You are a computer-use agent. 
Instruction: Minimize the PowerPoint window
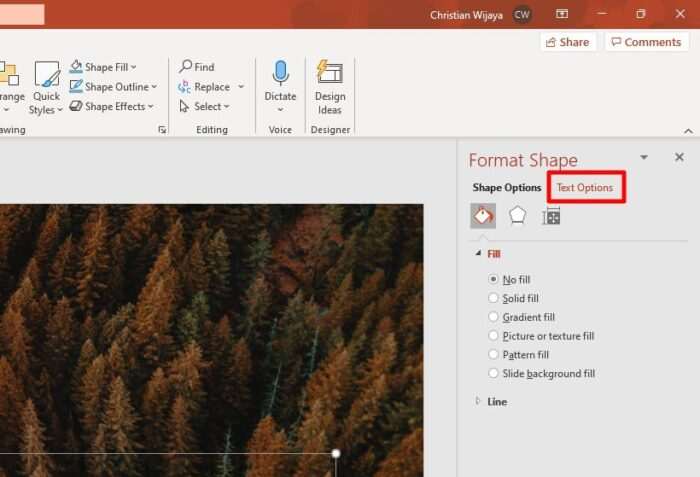[602, 14]
